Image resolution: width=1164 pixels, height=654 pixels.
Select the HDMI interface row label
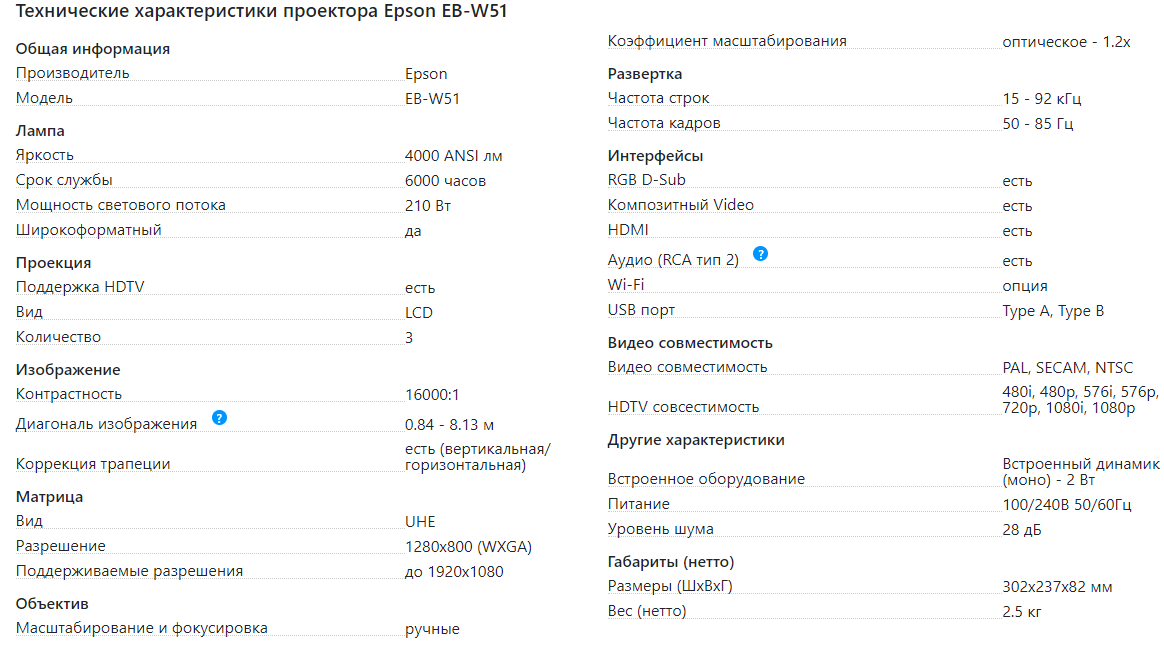pos(628,230)
